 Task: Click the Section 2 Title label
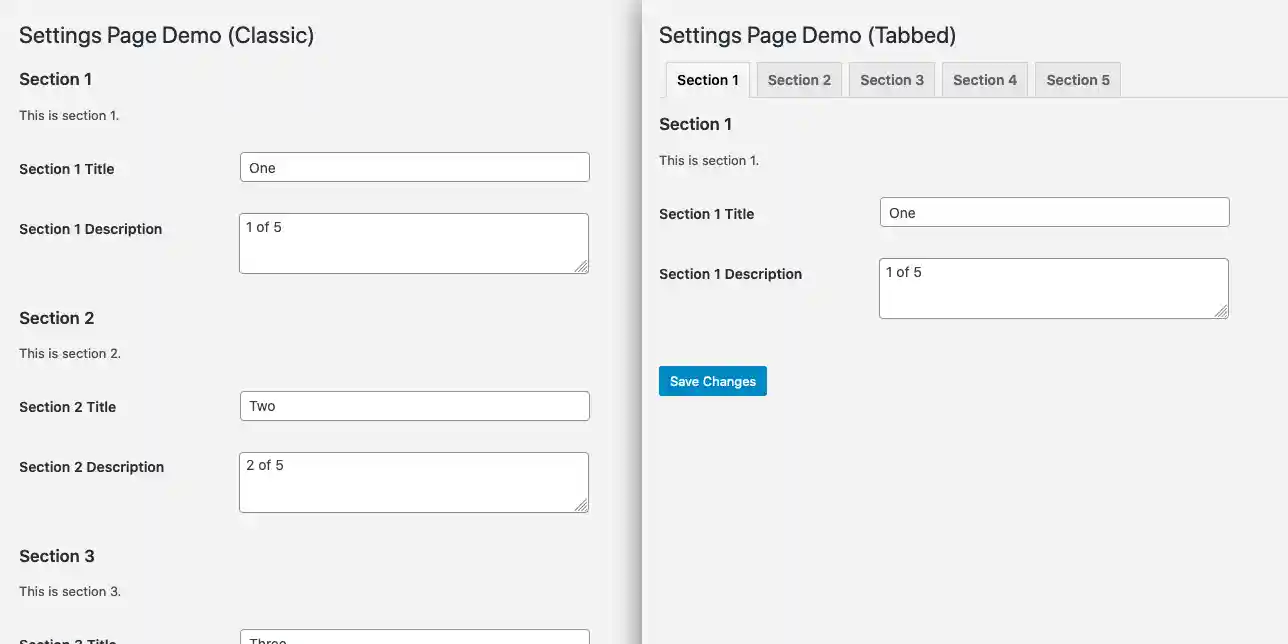(68, 407)
